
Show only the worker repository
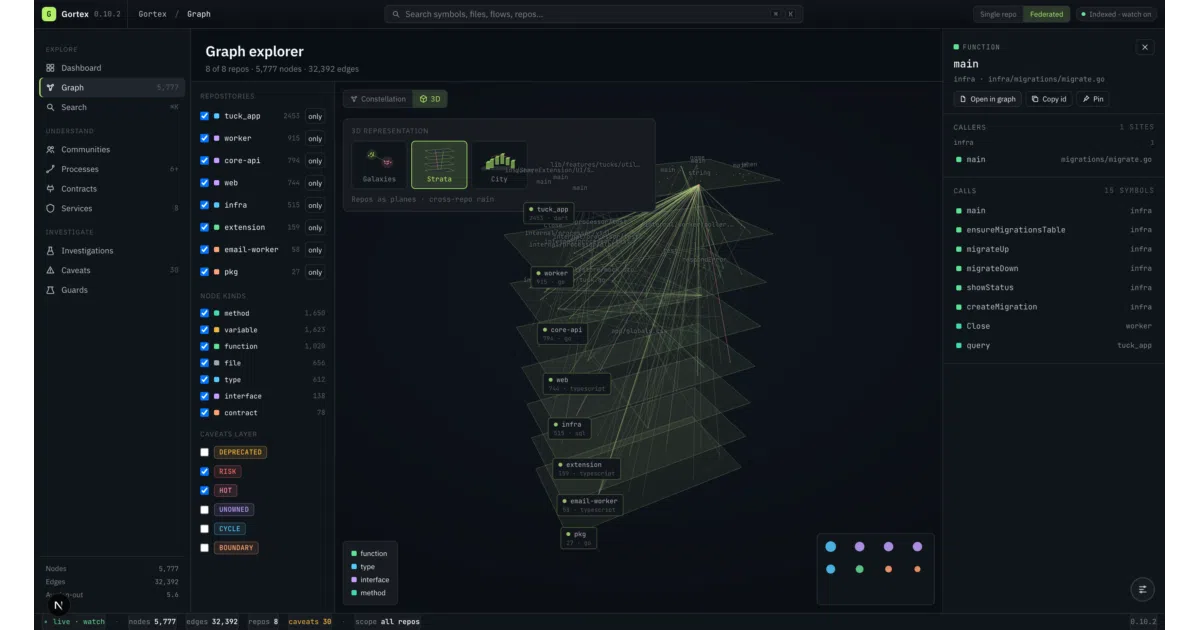point(315,138)
